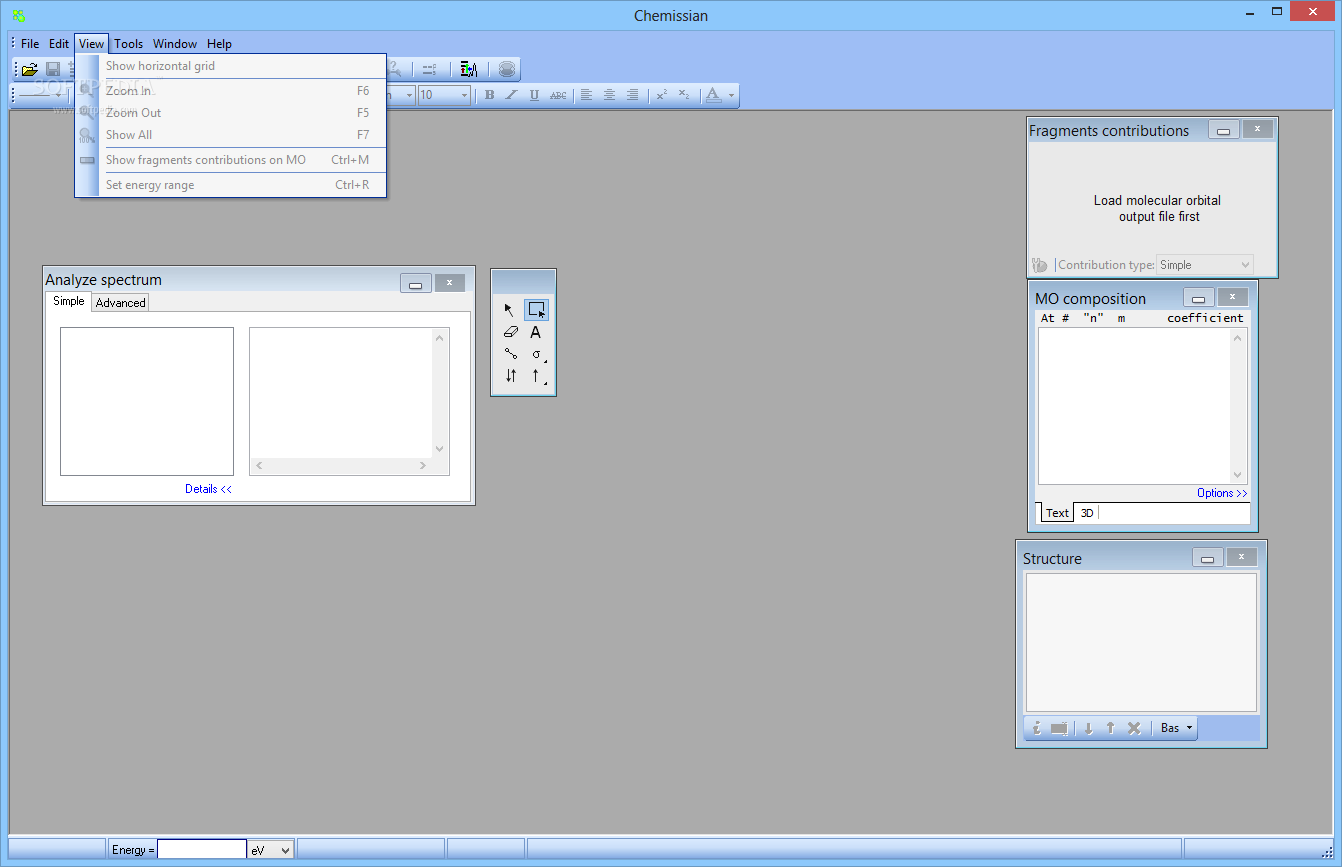Switch to the Text tab in MO composition
Screen dimensions: 1342x867
(x=1057, y=513)
